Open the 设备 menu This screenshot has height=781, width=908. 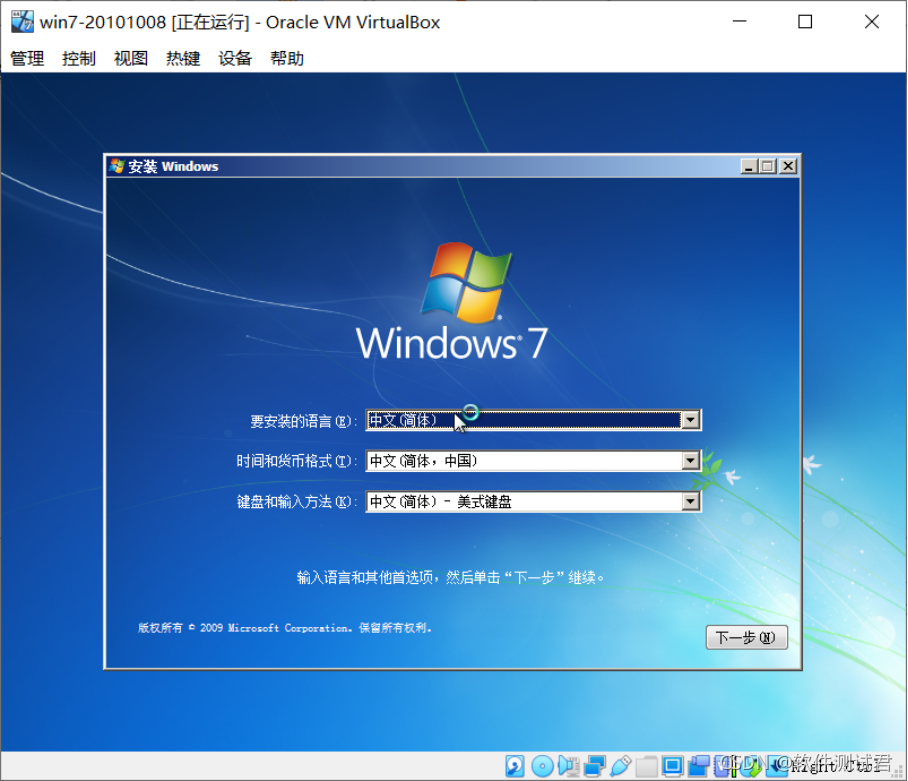click(x=235, y=58)
